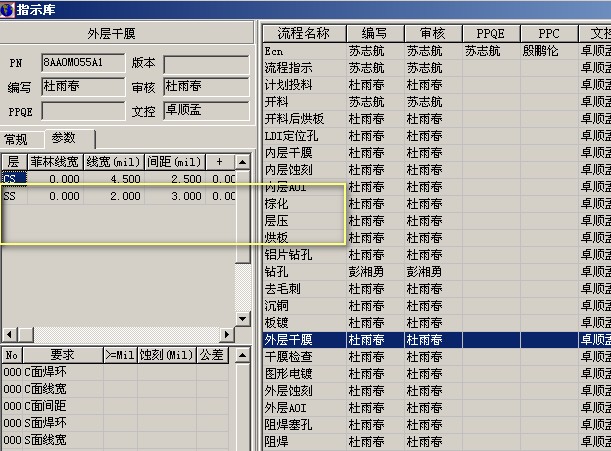Select the 铝片钻孔 process row
Viewport: 611px width, 451px height.
437,255
